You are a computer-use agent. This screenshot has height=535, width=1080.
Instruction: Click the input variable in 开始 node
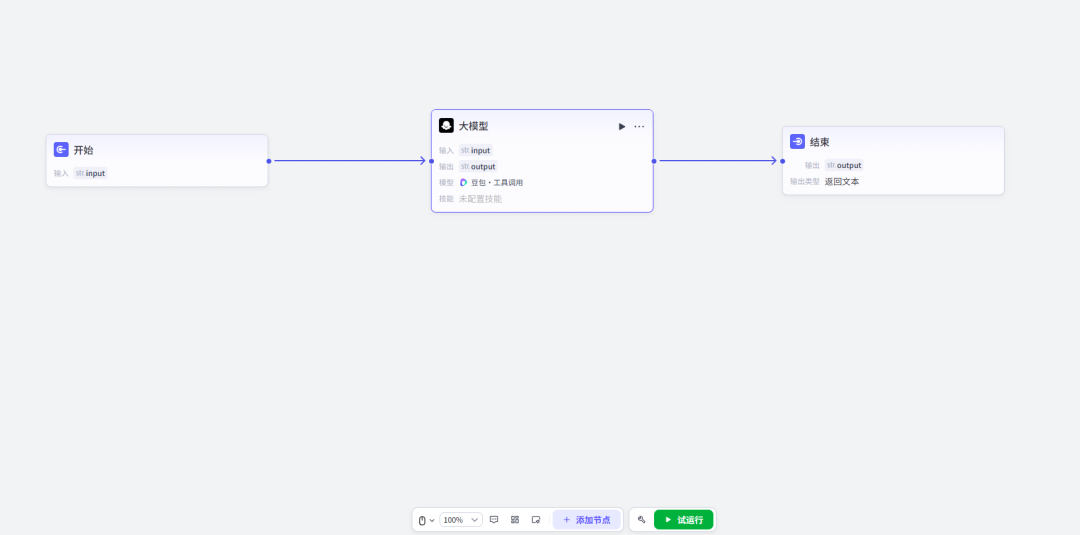(x=91, y=174)
